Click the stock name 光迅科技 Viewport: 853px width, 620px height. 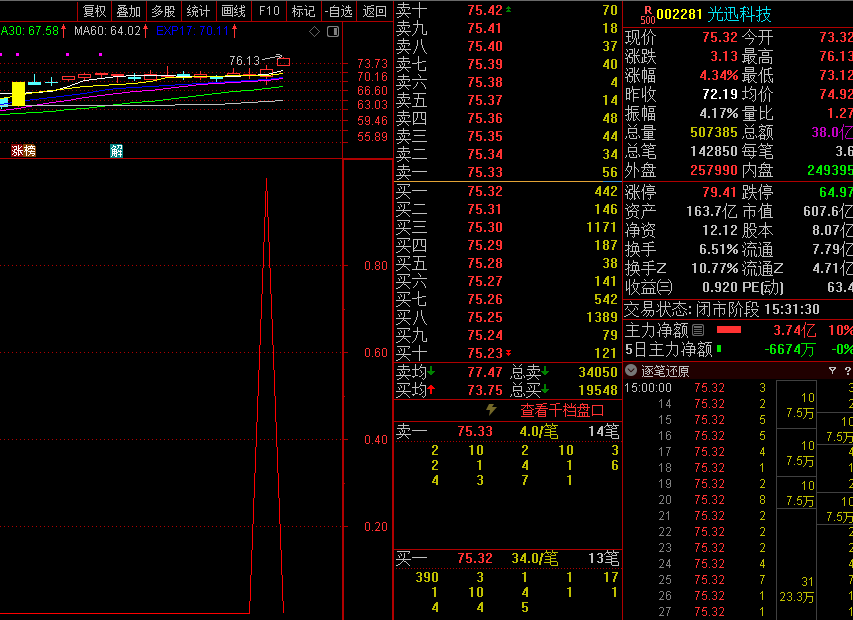click(x=739, y=15)
